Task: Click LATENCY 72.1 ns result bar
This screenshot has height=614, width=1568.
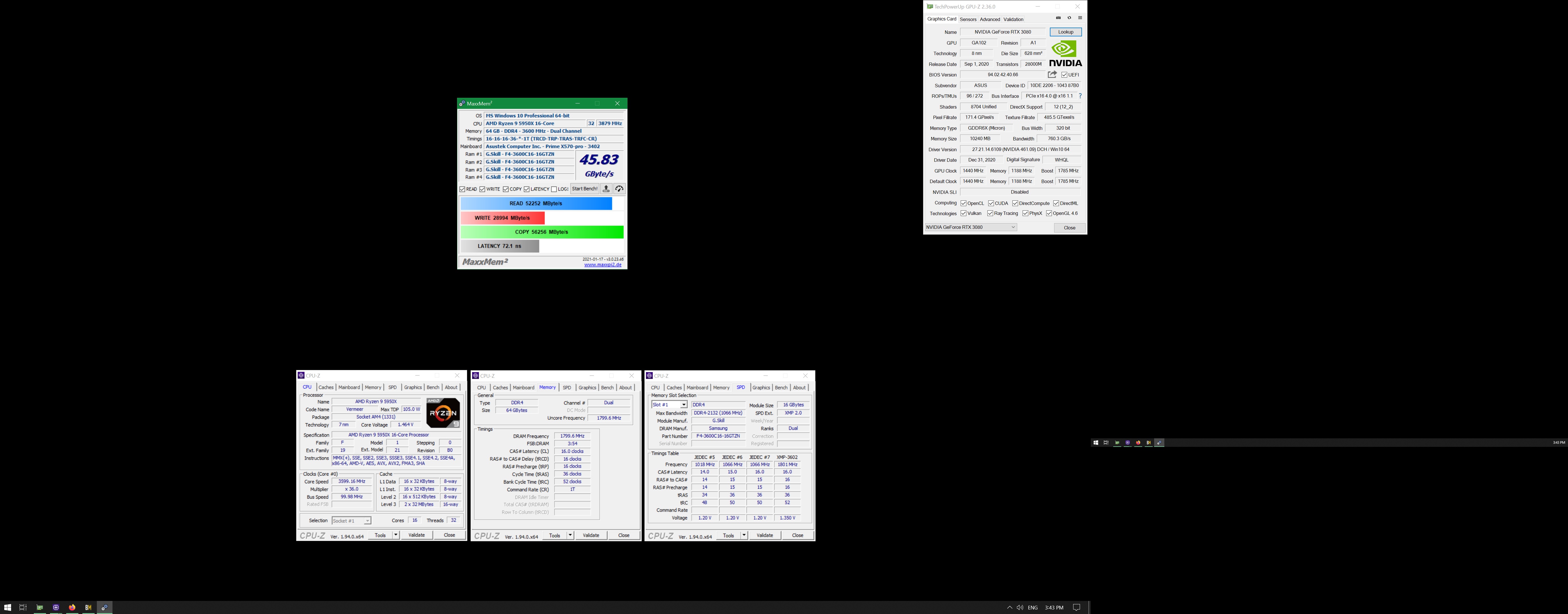Action: click(500, 246)
